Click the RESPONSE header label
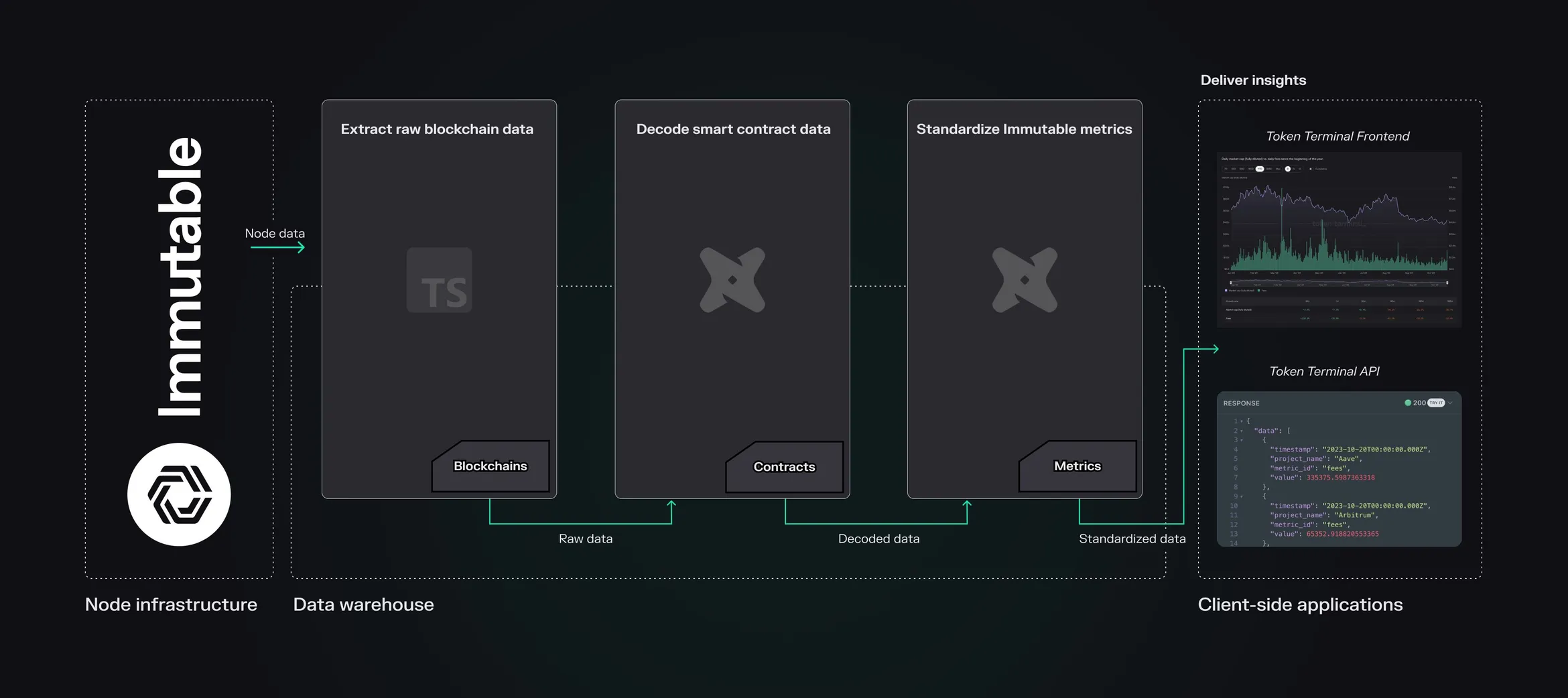 pyautogui.click(x=1241, y=403)
